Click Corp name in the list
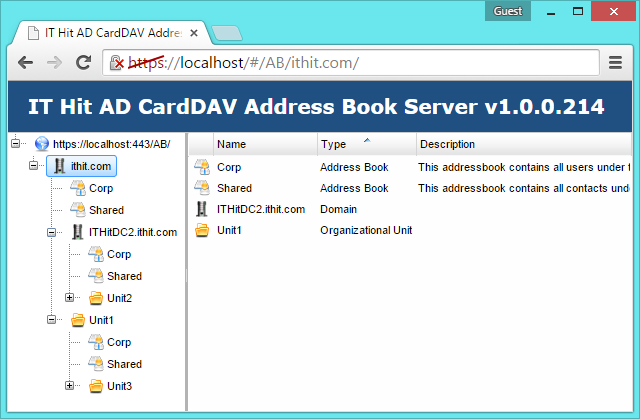Viewport: 640px width, 419px height. (x=229, y=167)
